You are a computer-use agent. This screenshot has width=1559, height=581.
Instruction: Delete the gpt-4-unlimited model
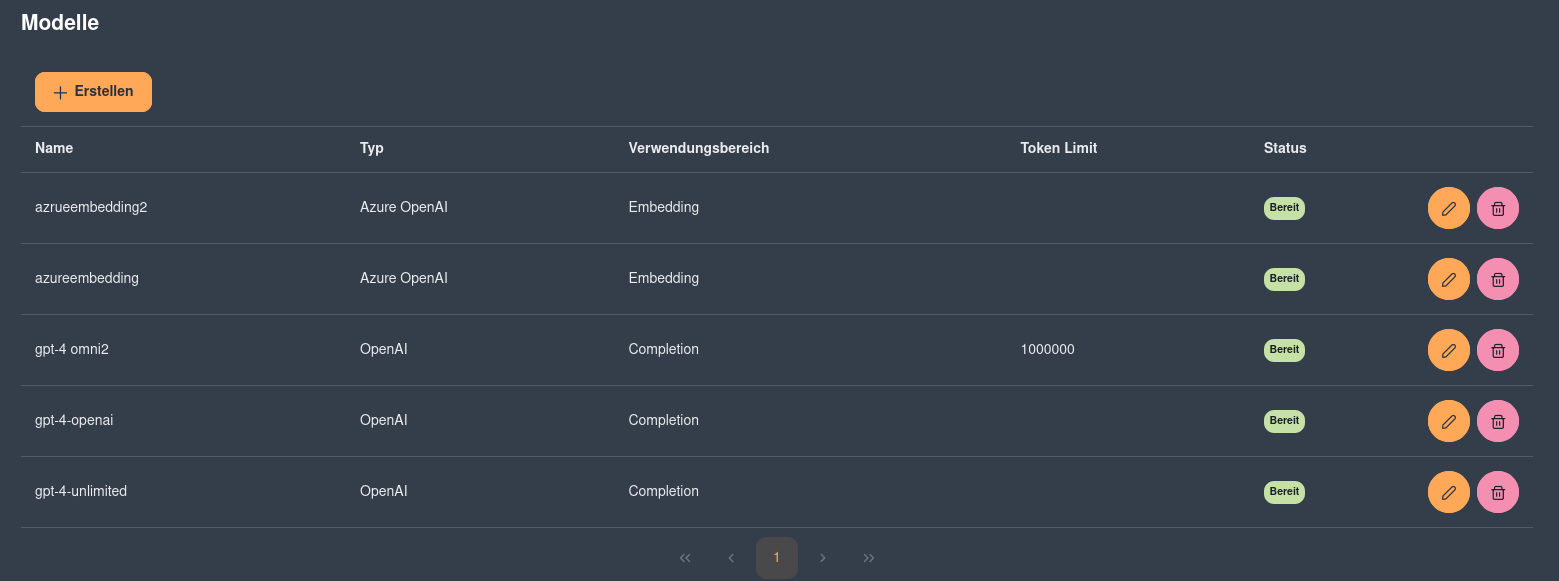(x=1498, y=492)
